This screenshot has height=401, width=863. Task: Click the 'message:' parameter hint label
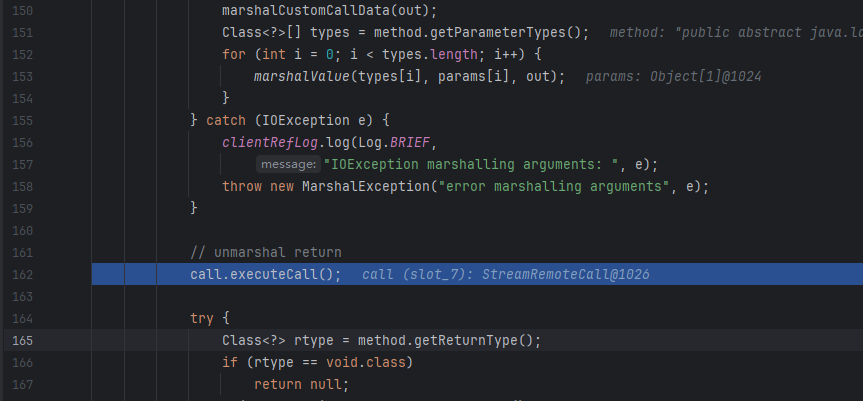click(x=288, y=164)
